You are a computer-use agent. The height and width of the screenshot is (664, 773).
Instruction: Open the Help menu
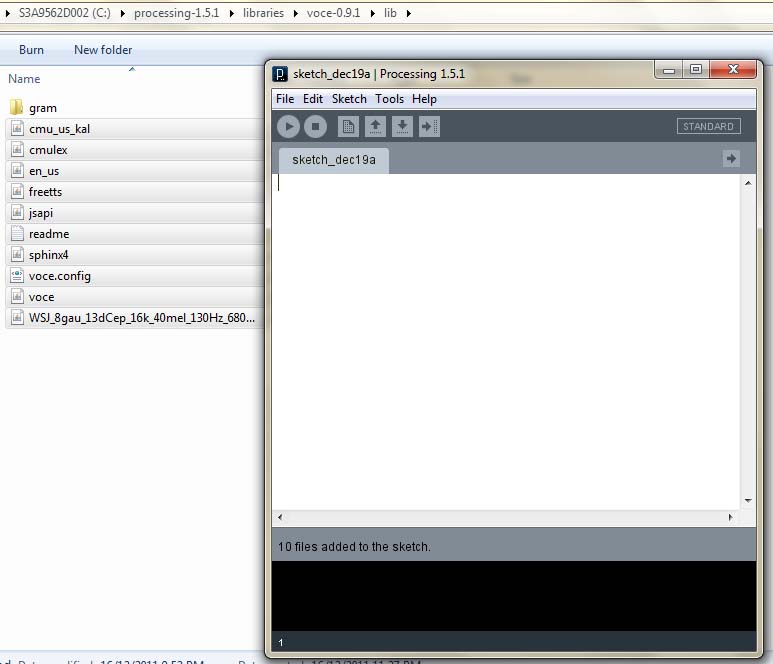pos(424,99)
